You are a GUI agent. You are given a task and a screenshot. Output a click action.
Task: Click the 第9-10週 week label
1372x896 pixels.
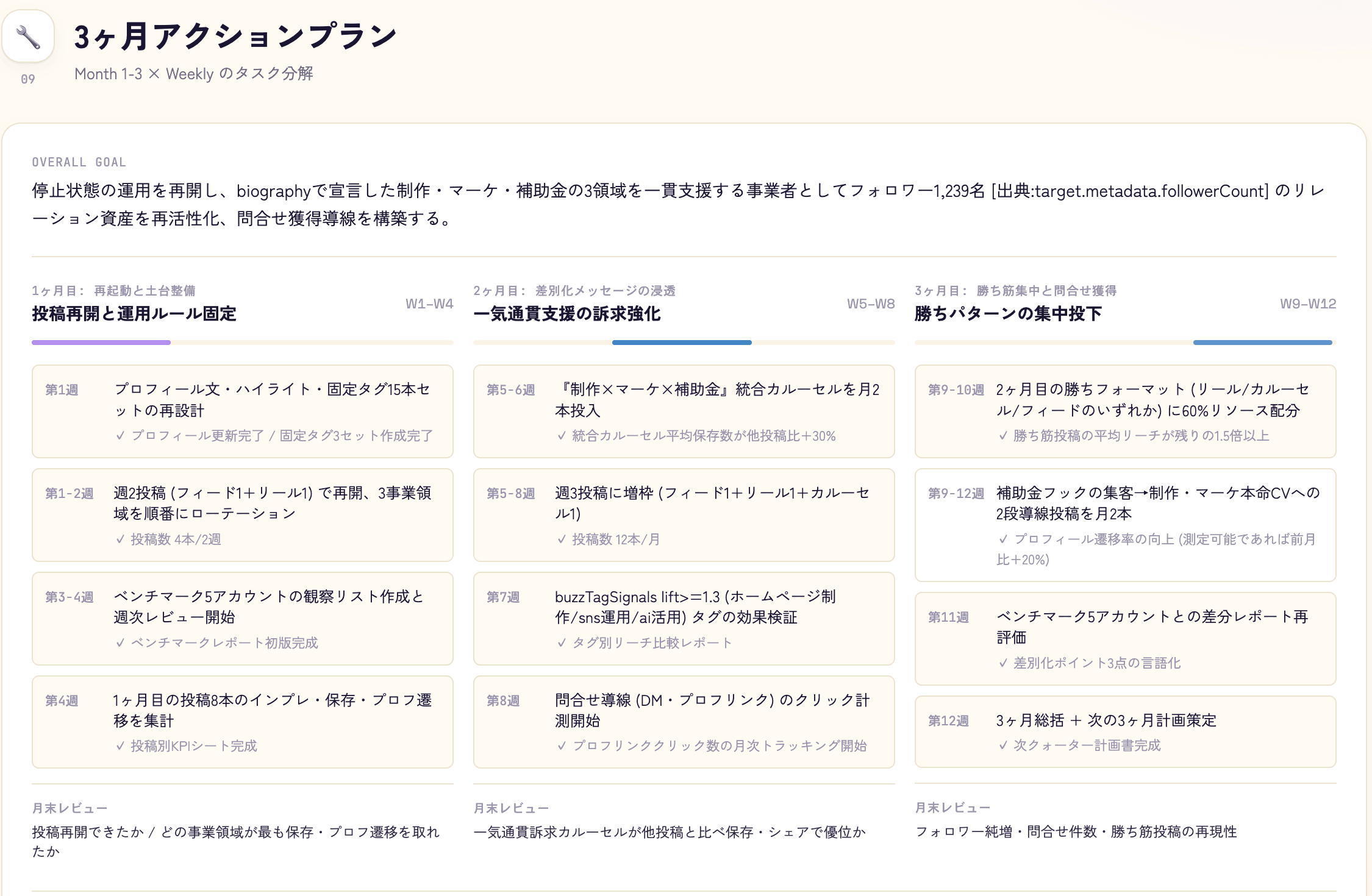(x=956, y=390)
